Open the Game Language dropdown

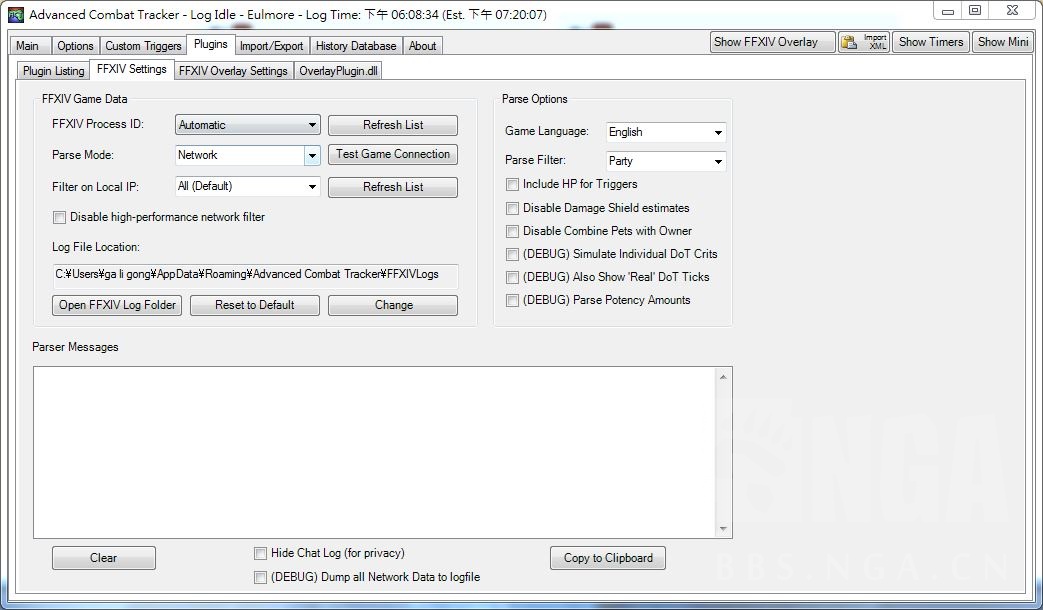point(666,132)
